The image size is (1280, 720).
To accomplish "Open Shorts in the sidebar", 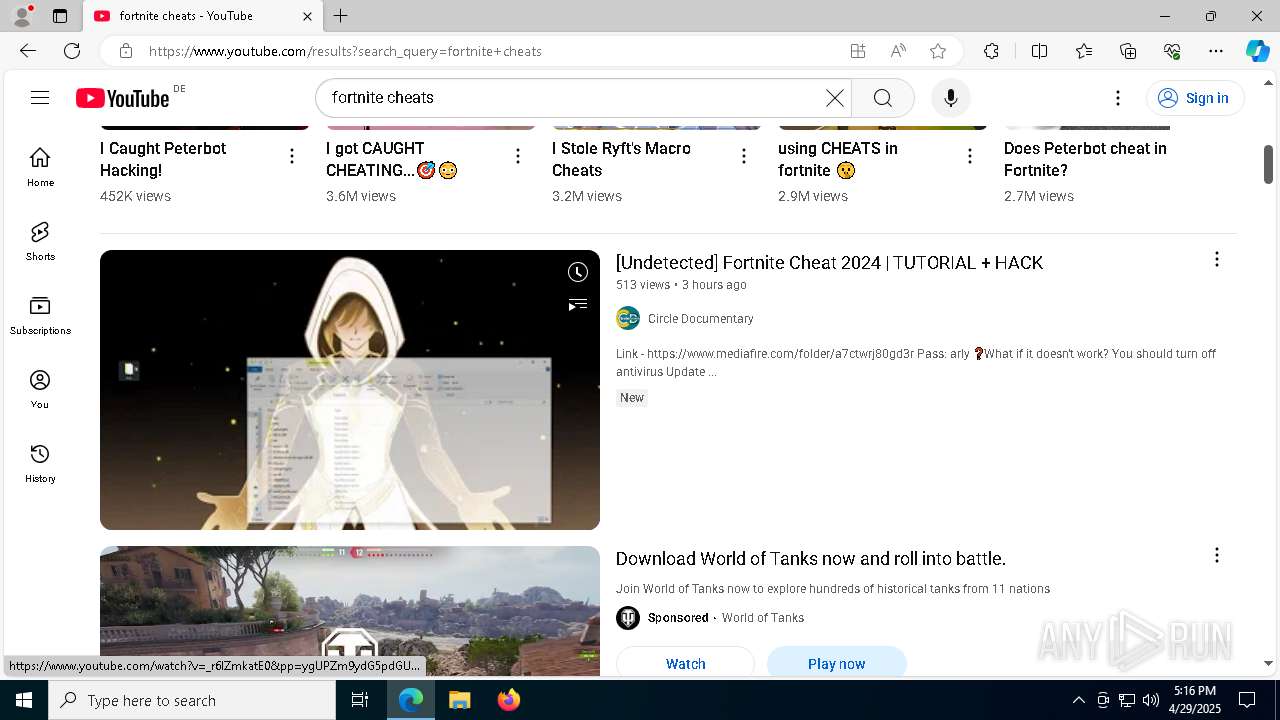I will point(40,241).
